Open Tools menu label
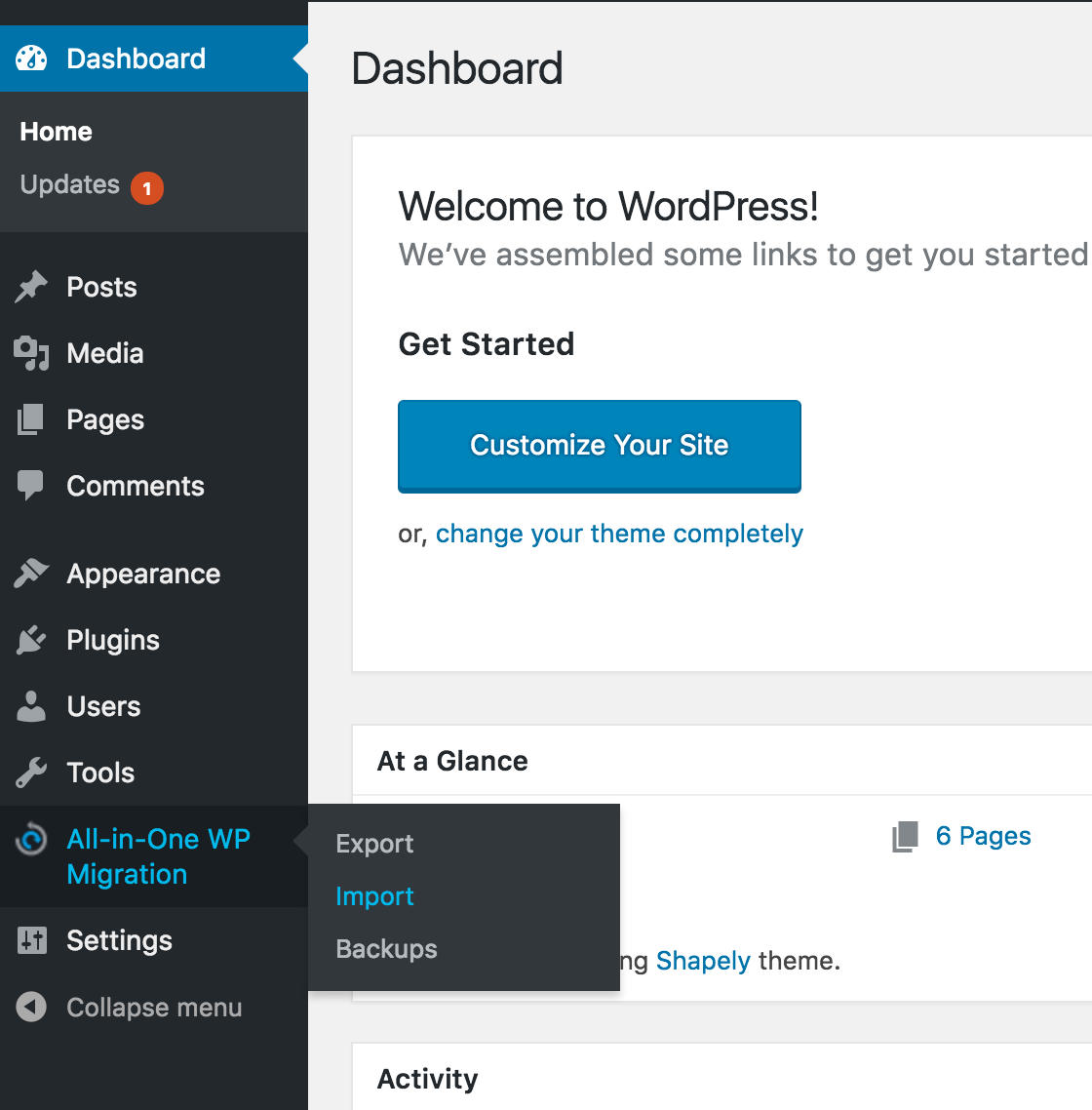The width and height of the screenshot is (1092, 1110). (x=99, y=773)
